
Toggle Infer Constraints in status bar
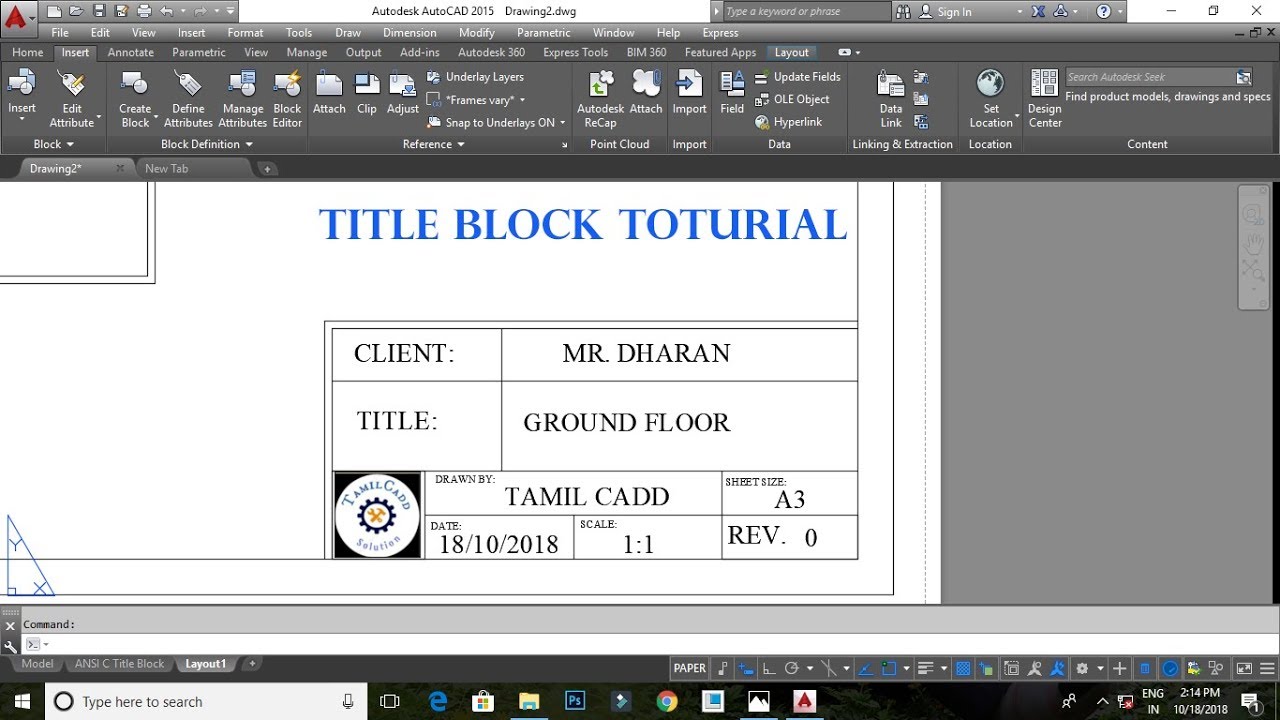click(722, 668)
